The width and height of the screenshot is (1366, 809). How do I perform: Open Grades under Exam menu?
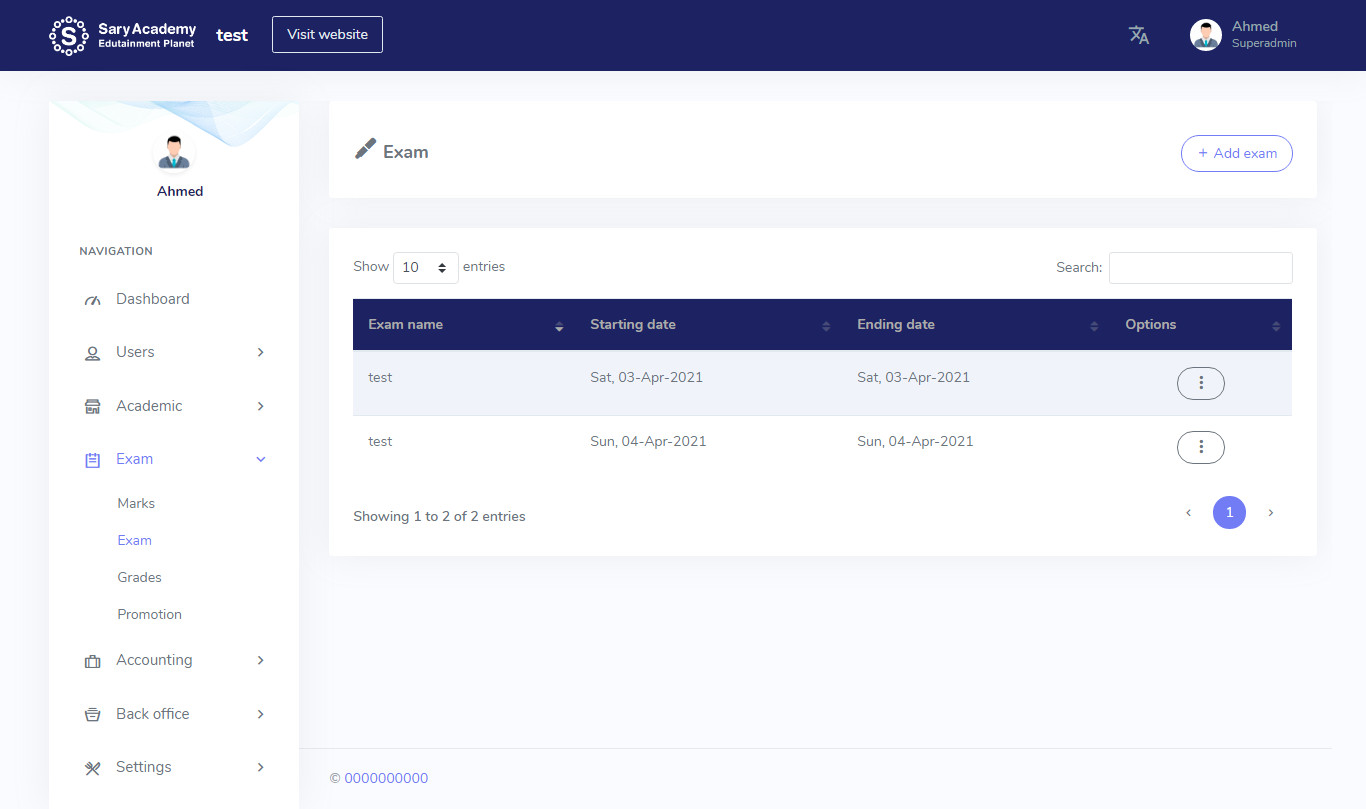pyautogui.click(x=139, y=577)
